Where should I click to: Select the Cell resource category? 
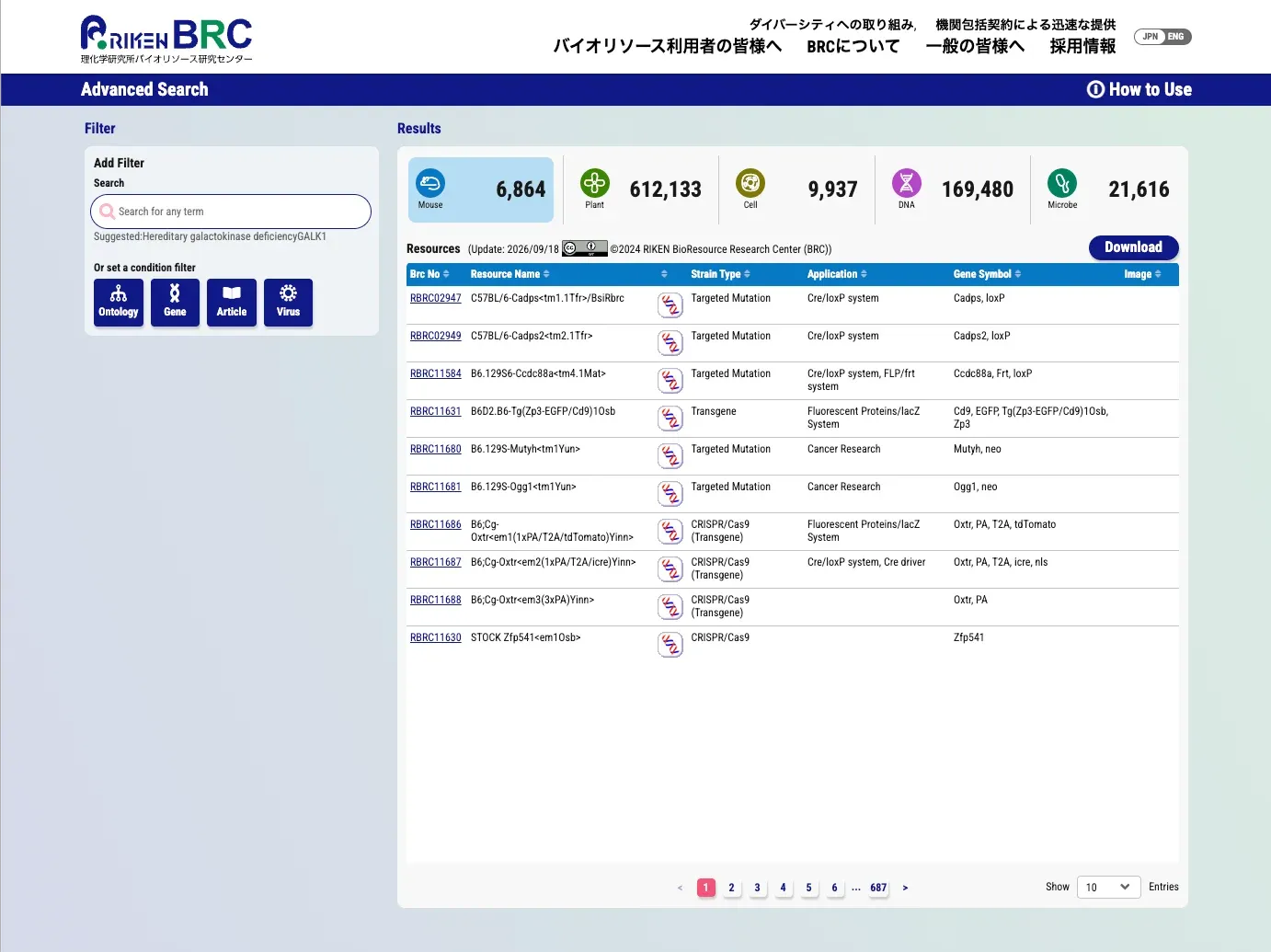point(797,189)
